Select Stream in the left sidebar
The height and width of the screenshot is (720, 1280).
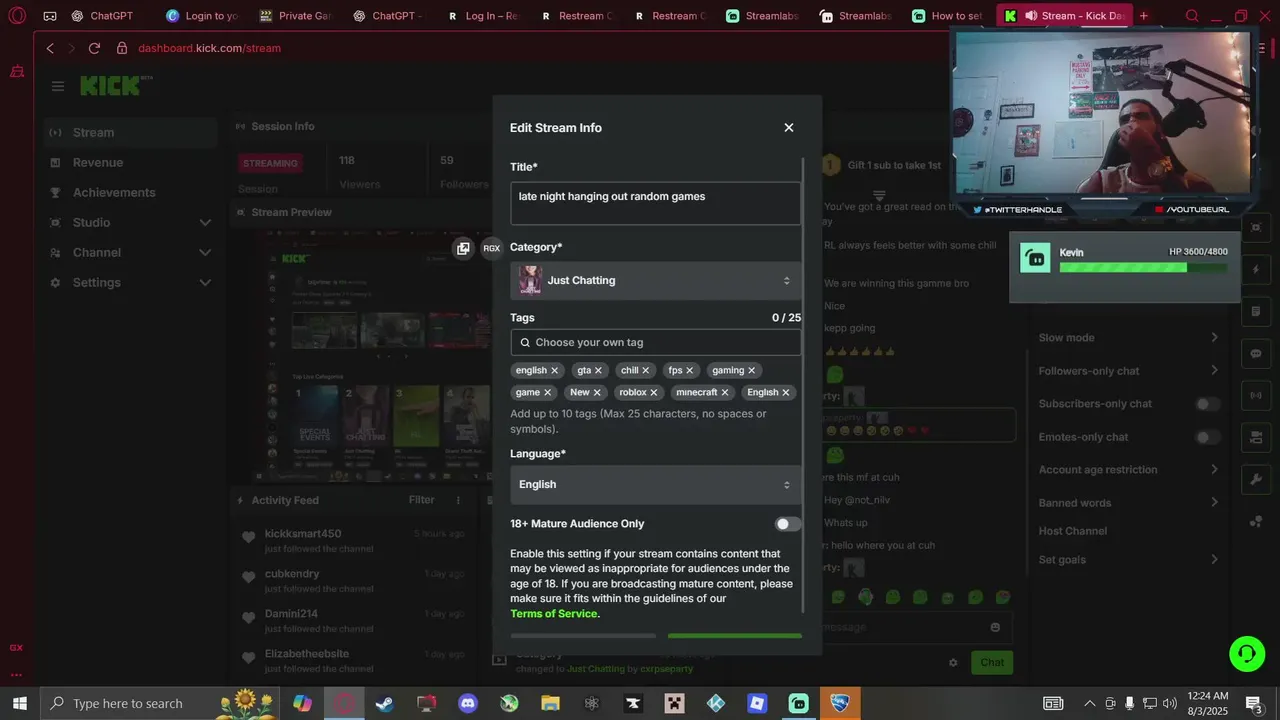pos(131,133)
